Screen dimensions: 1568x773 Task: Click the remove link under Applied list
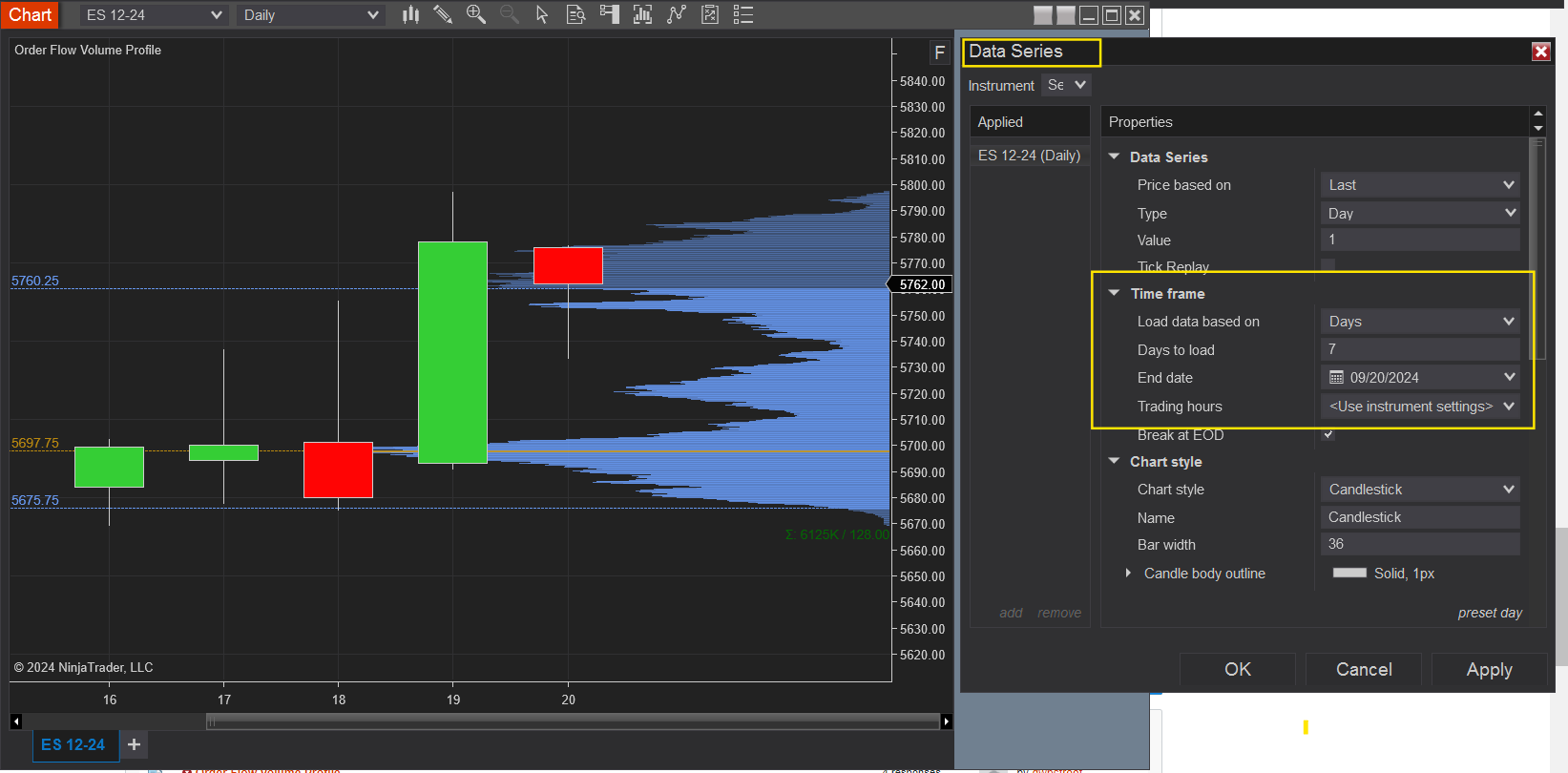click(x=1059, y=613)
